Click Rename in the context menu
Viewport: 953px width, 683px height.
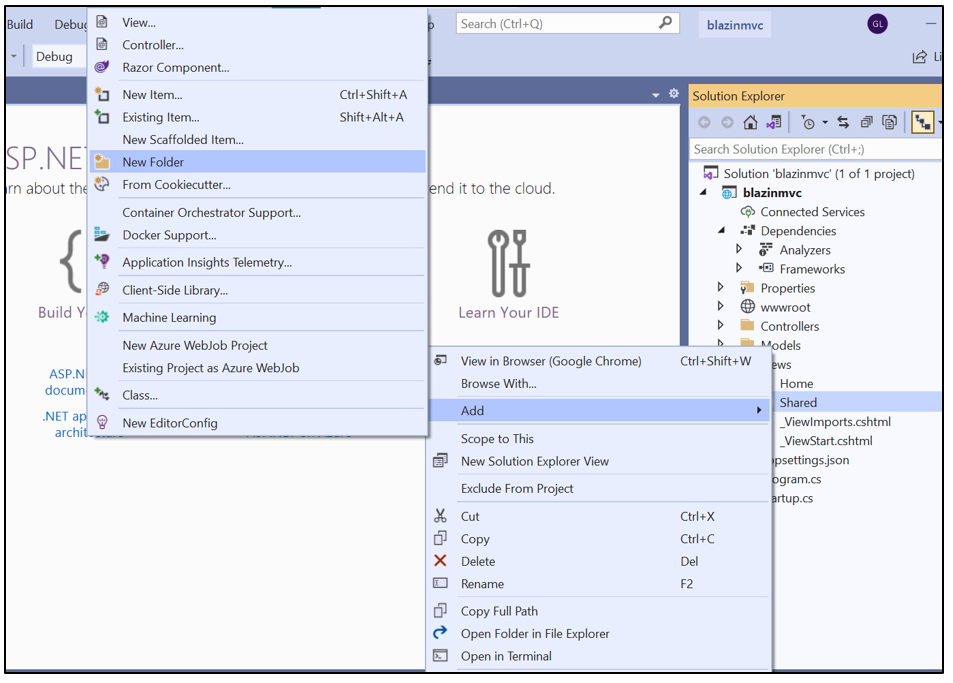482,584
